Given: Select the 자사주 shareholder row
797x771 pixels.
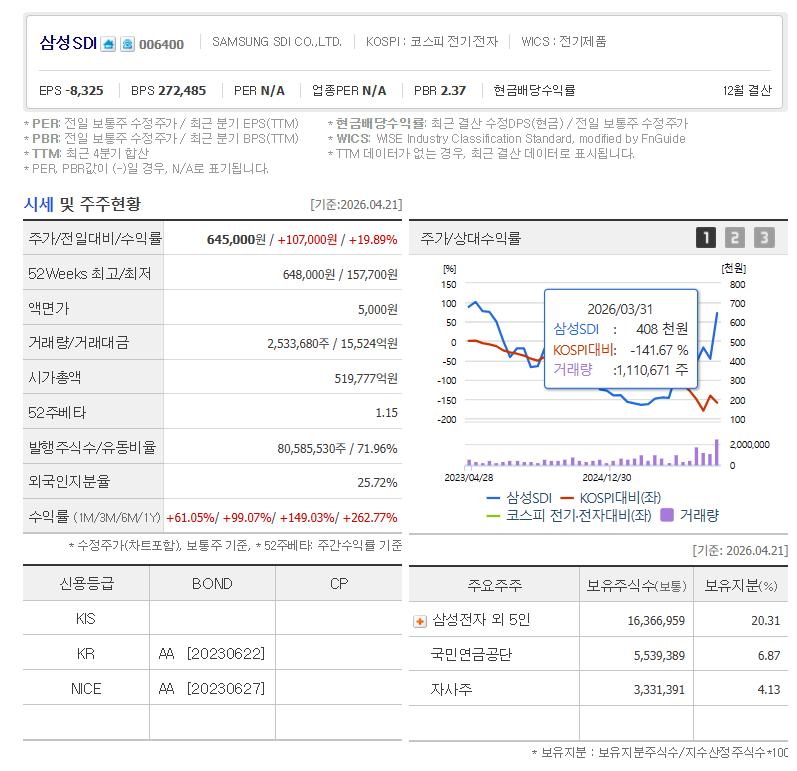Looking at the screenshot, I should 598,689.
